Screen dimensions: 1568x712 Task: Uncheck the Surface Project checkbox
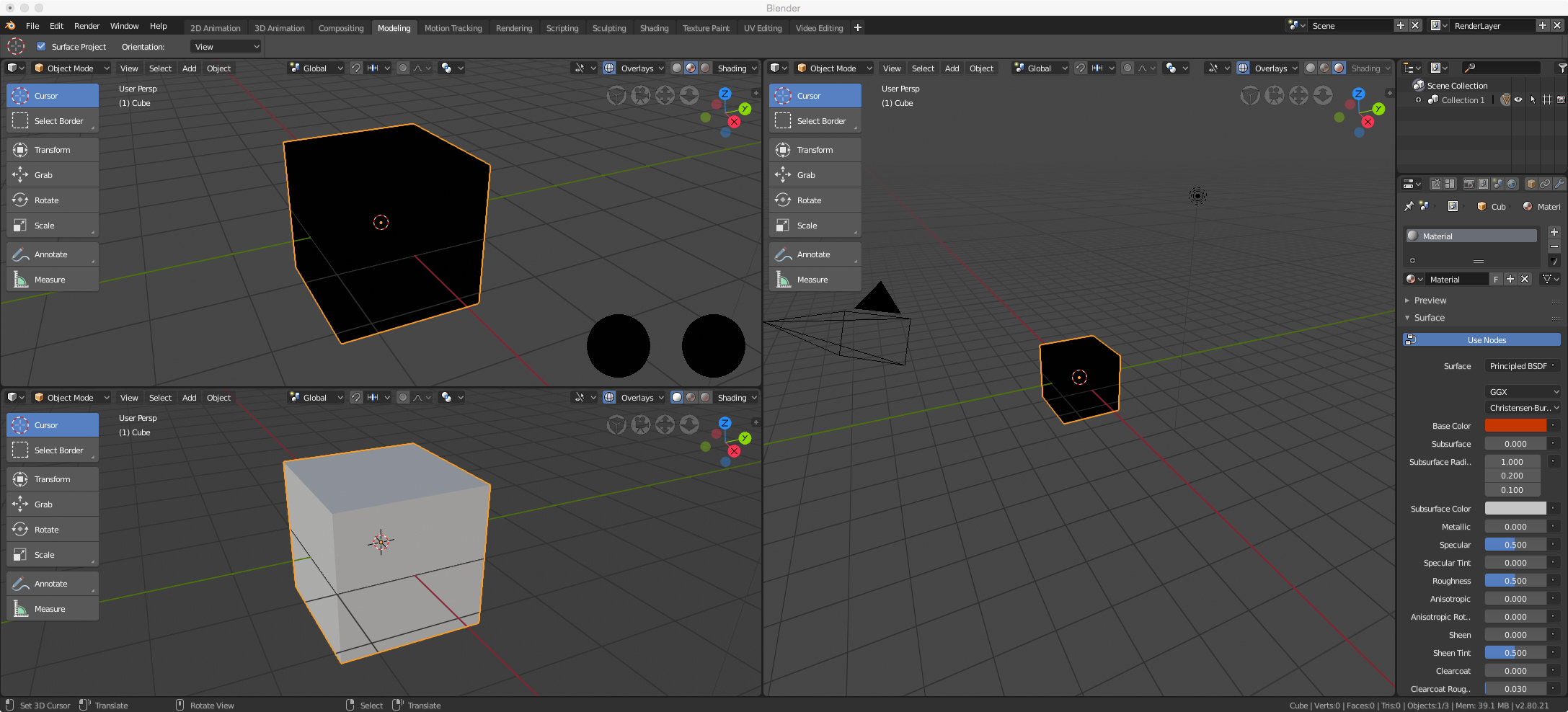pos(41,47)
